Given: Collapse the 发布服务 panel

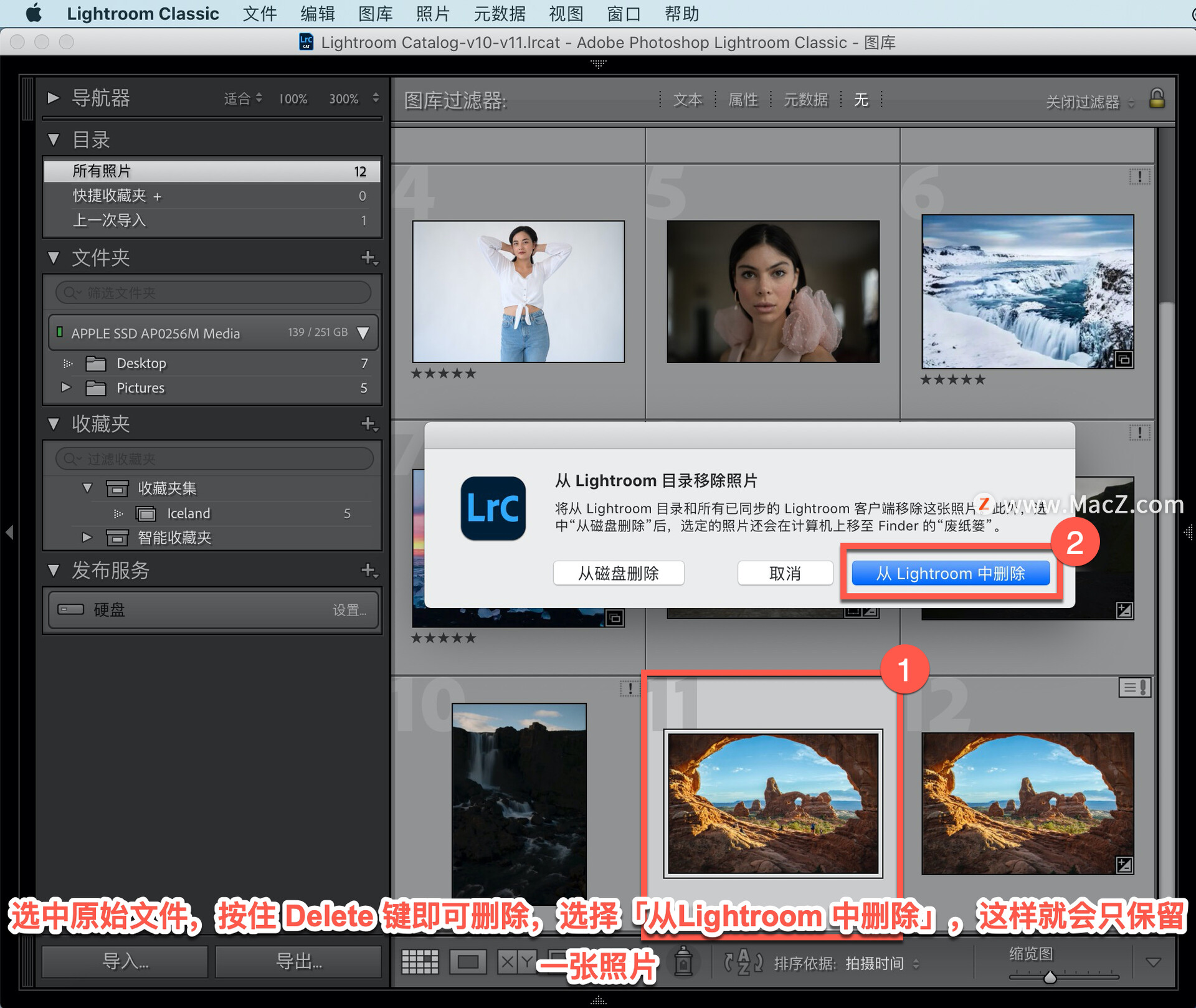Looking at the screenshot, I should click(x=54, y=570).
